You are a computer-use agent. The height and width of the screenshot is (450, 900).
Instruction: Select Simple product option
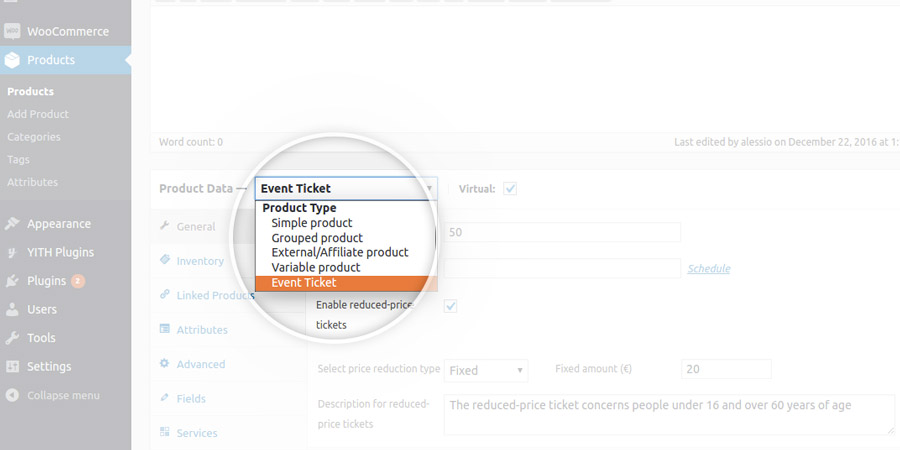pyautogui.click(x=312, y=223)
